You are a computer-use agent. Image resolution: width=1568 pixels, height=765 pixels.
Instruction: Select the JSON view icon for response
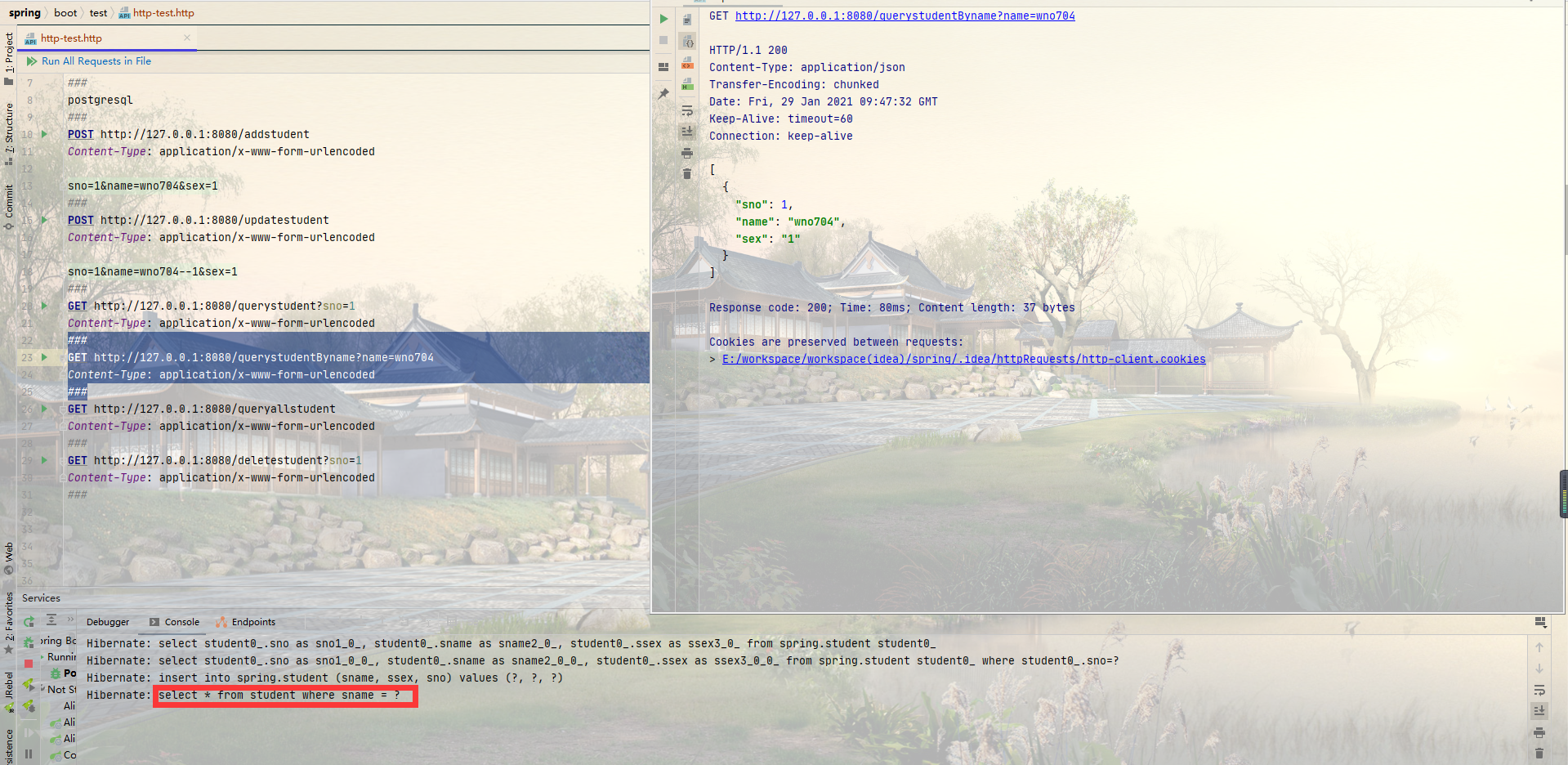coord(688,42)
